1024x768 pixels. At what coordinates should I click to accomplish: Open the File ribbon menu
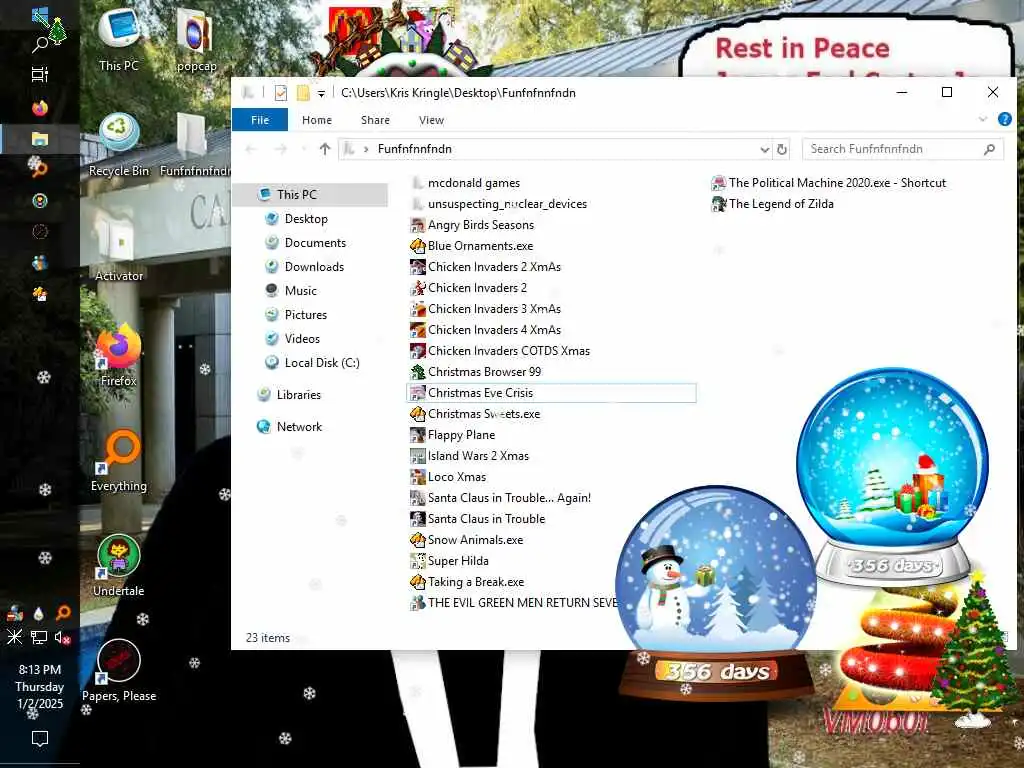click(260, 120)
